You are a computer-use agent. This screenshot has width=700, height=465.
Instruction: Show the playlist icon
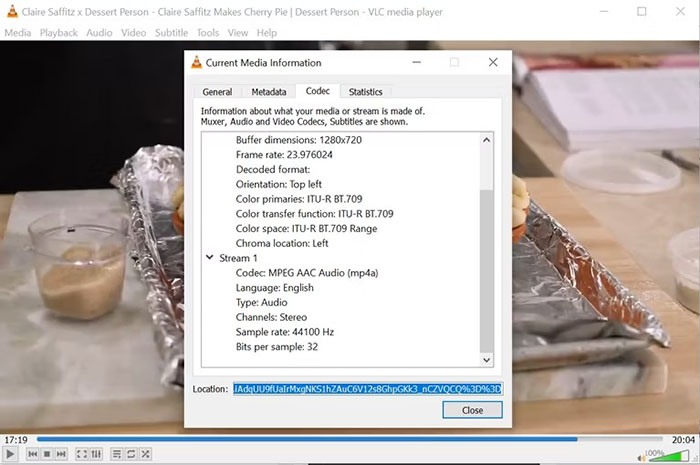(117, 454)
